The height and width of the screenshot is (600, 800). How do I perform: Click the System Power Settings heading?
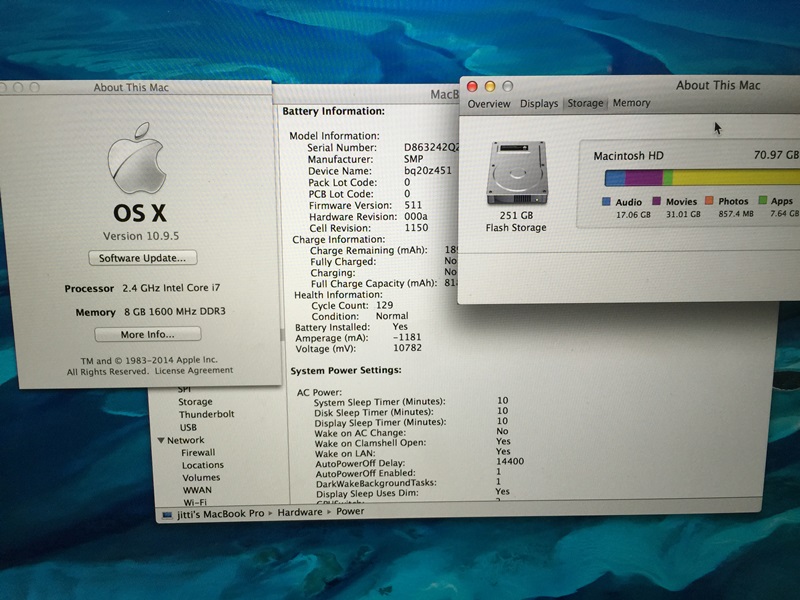click(346, 370)
